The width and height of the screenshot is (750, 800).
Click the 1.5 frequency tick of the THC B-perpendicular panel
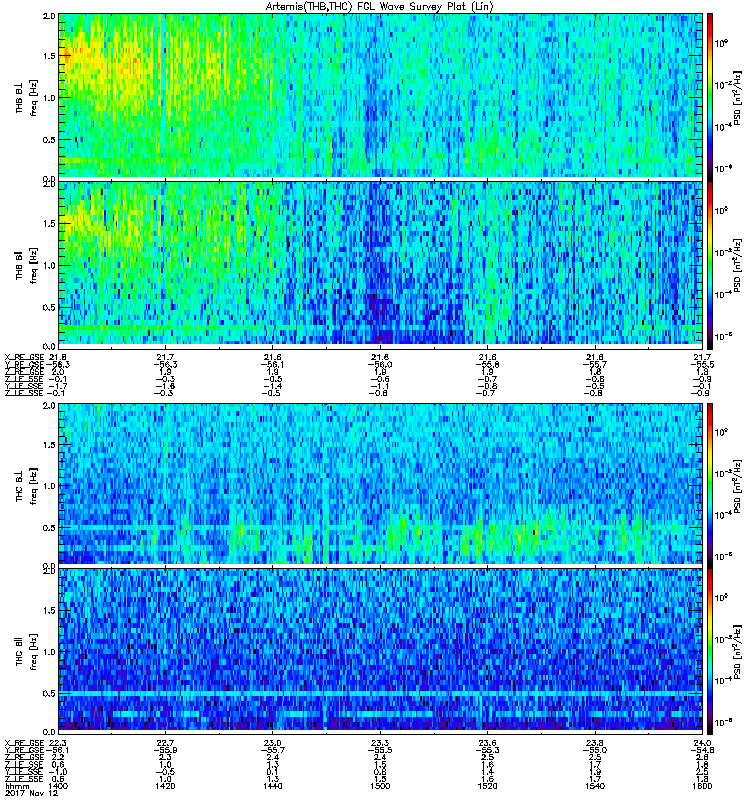(49, 445)
